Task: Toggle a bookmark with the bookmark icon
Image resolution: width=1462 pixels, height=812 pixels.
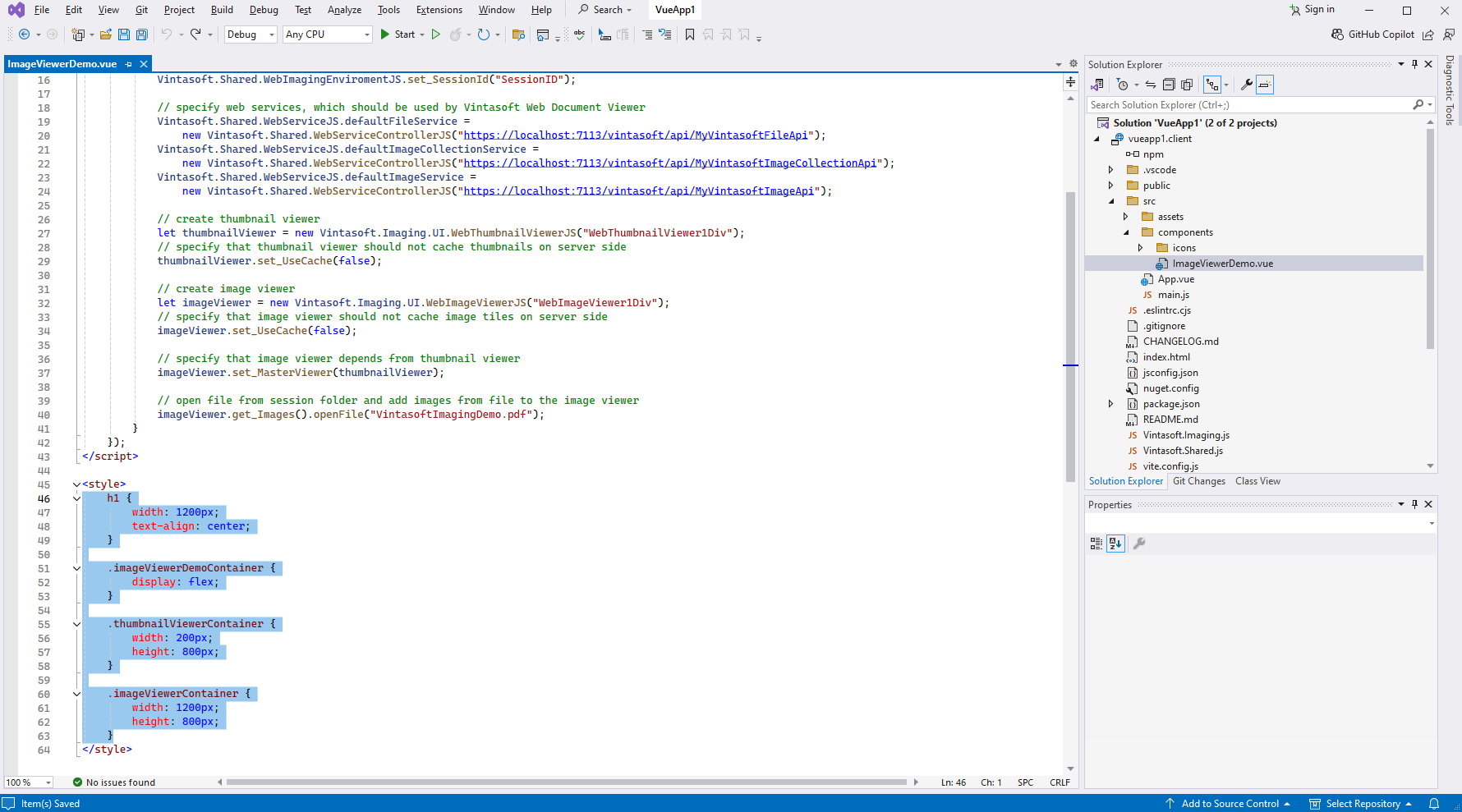Action: 690,34
